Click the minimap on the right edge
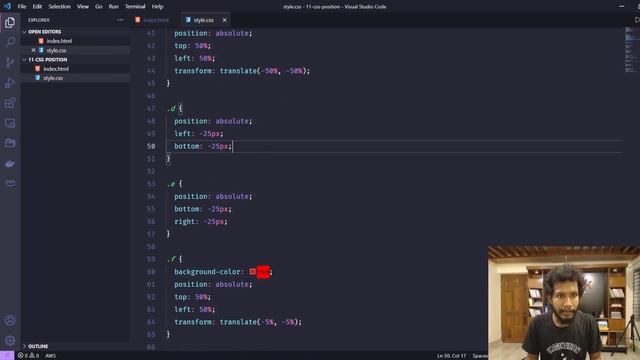The width and height of the screenshot is (640, 360). pyautogui.click(x=631, y=49)
